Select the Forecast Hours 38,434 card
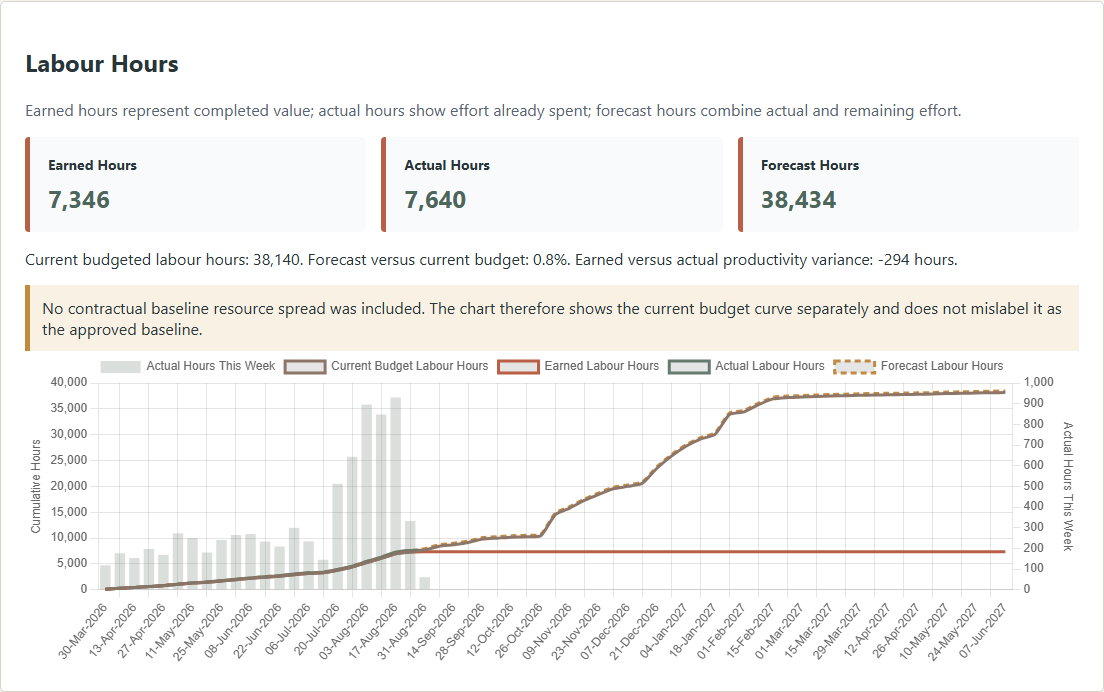The height and width of the screenshot is (692, 1104). coord(908,184)
